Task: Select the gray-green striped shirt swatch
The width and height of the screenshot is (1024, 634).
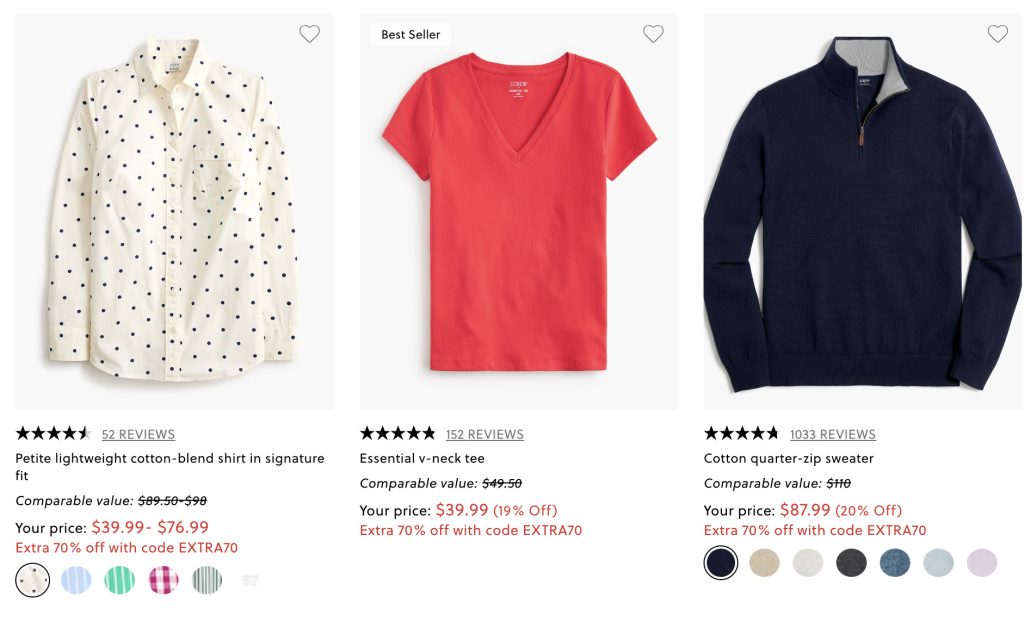Action: click(207, 580)
